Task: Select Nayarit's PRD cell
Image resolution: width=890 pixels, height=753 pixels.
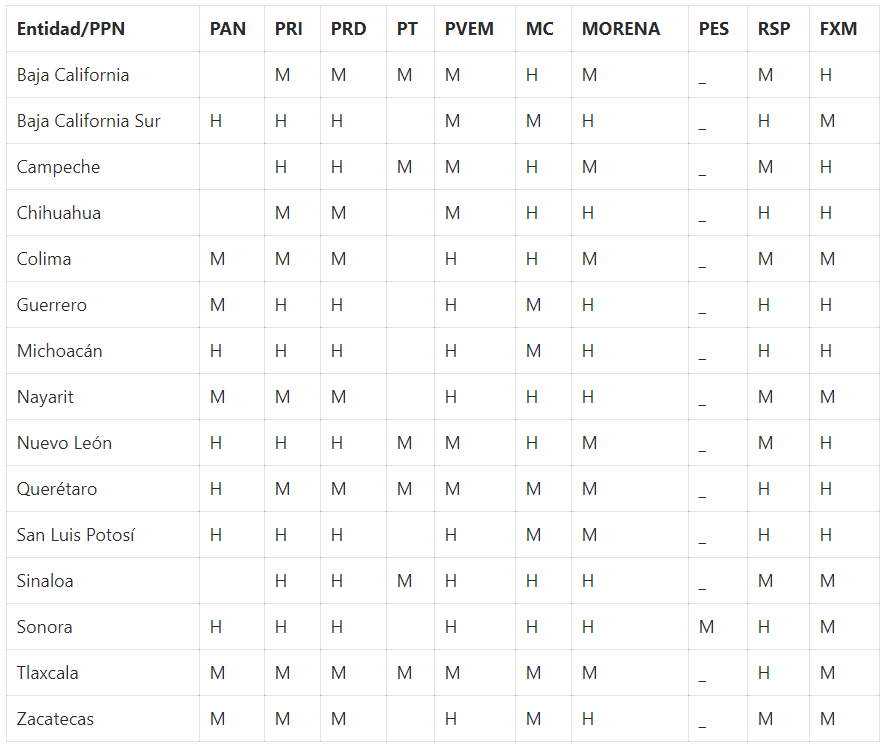Action: (x=338, y=397)
